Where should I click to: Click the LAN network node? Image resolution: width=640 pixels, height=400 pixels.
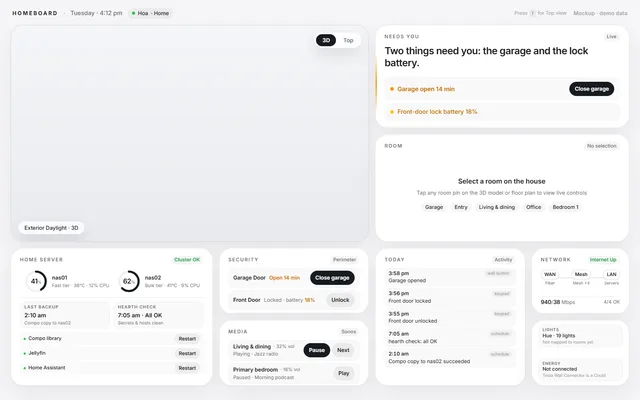pyautogui.click(x=611, y=274)
